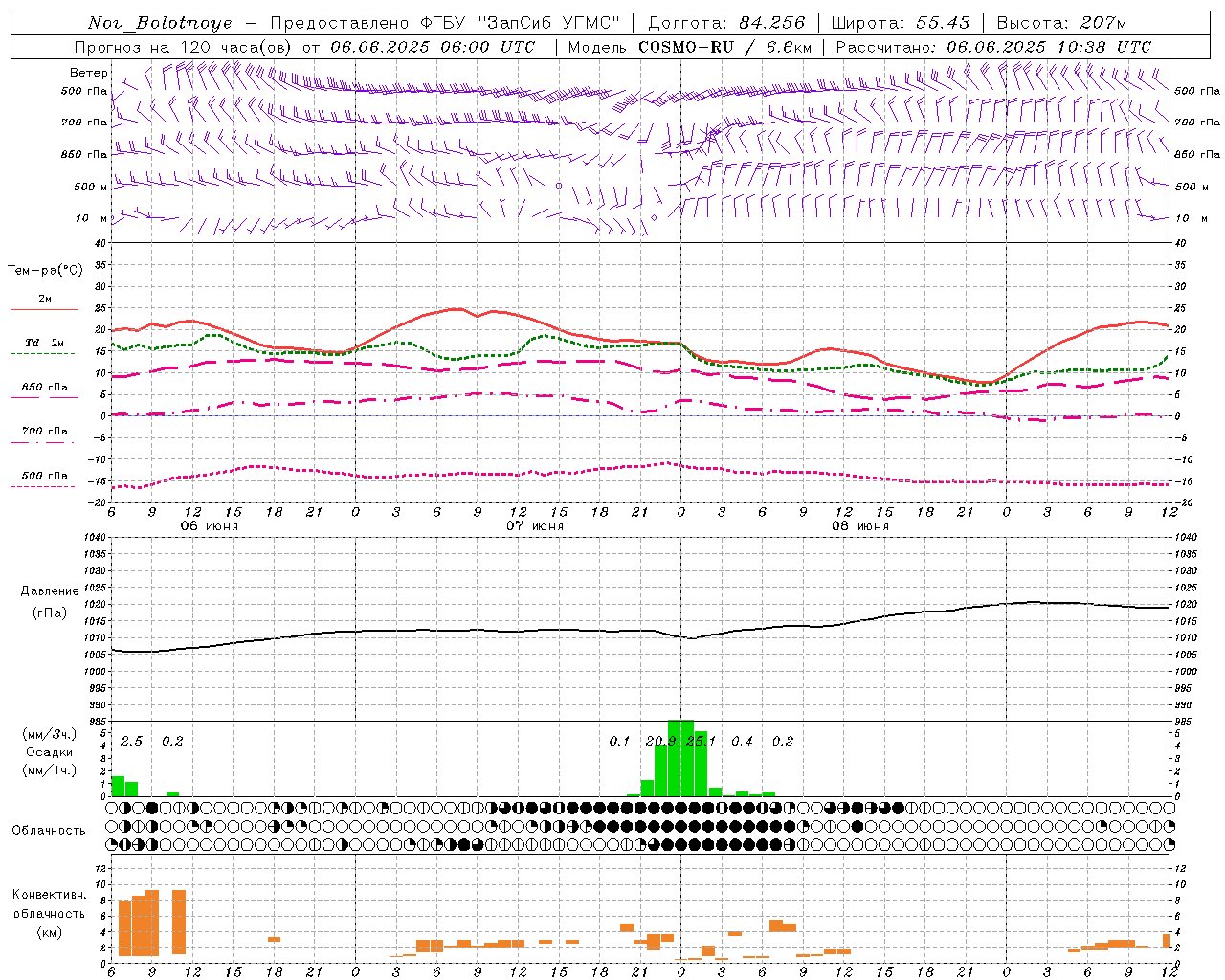Click the "Прогноз на 120 часа(ов)" text
1225x980 pixels.
tap(185, 47)
